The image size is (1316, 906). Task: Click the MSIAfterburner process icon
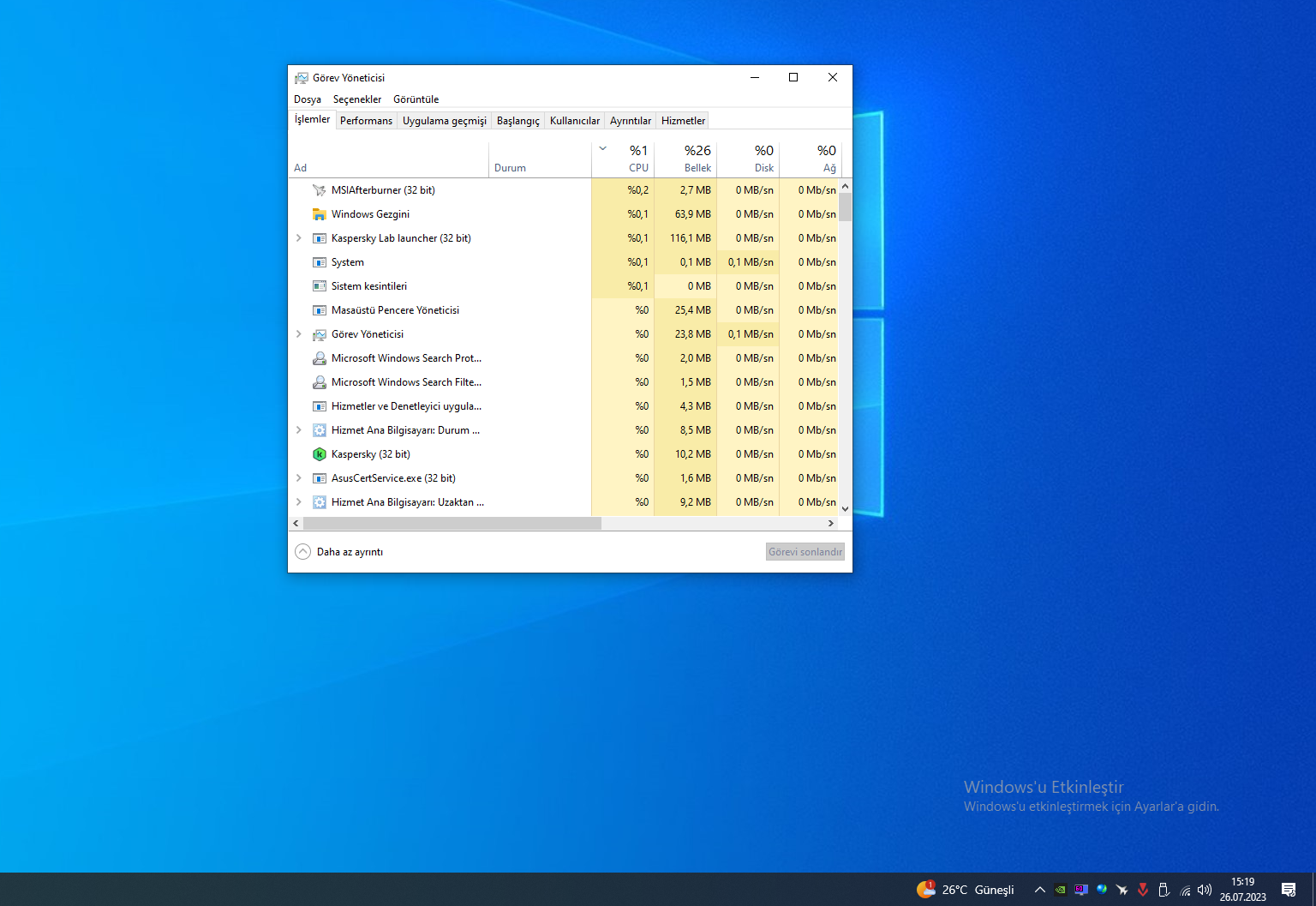pyautogui.click(x=319, y=190)
